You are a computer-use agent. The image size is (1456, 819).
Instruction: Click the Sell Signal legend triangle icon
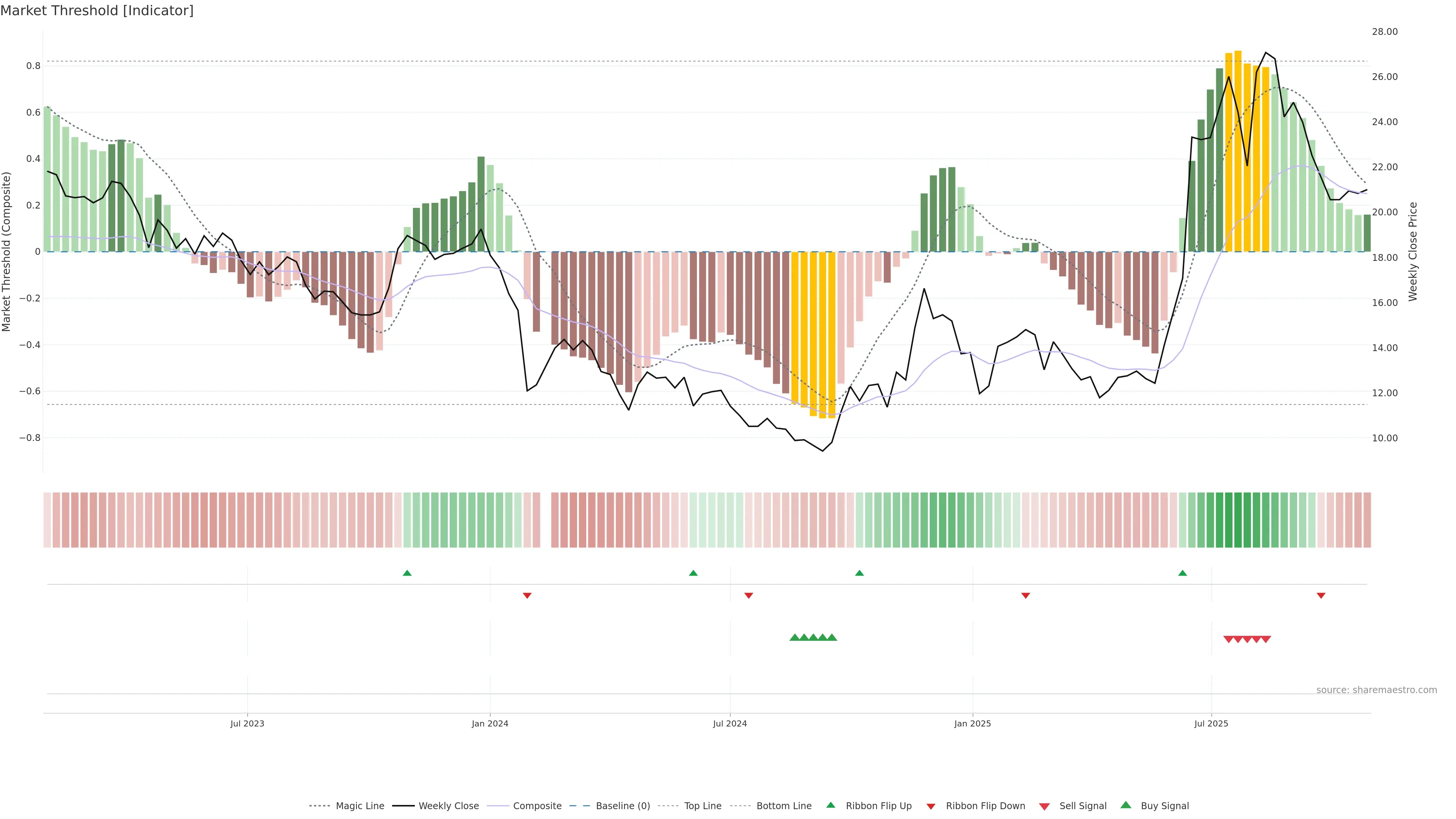[x=1044, y=806]
